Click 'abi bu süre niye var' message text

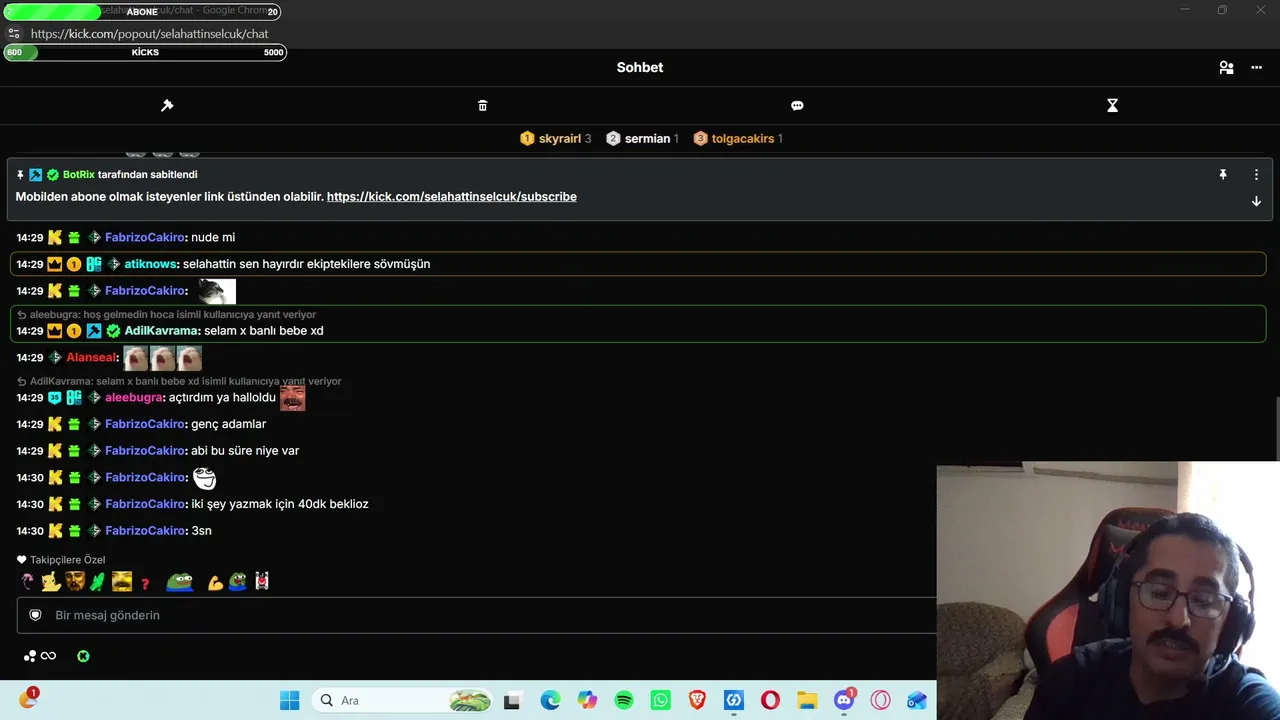(245, 451)
